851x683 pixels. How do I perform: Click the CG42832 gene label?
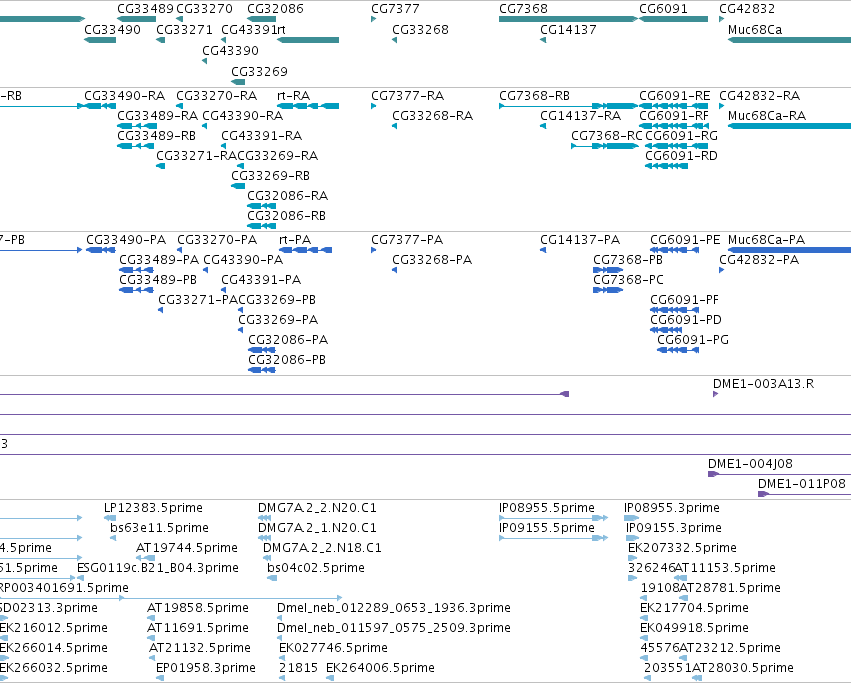(x=747, y=9)
